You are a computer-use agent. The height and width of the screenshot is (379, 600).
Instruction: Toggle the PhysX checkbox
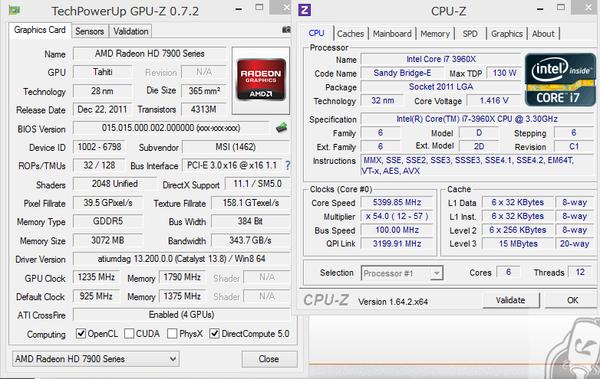(172, 333)
